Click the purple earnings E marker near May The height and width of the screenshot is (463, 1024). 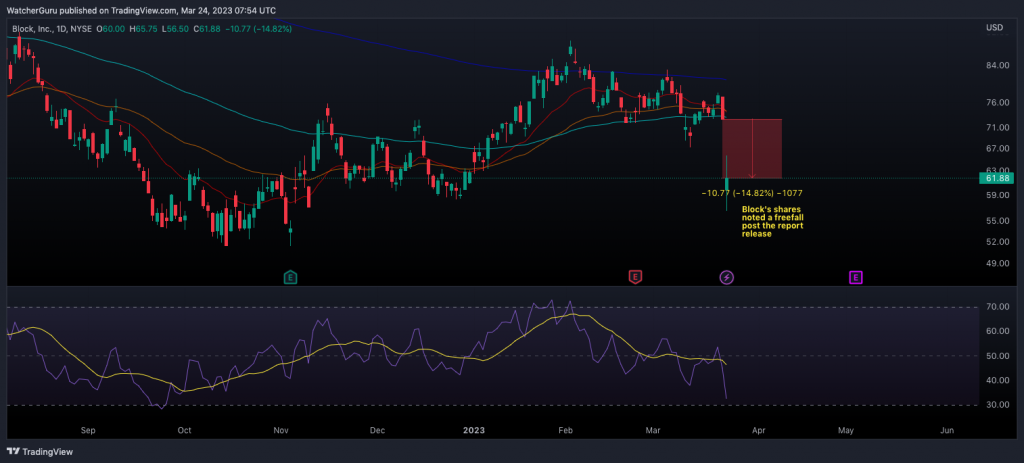(x=856, y=278)
